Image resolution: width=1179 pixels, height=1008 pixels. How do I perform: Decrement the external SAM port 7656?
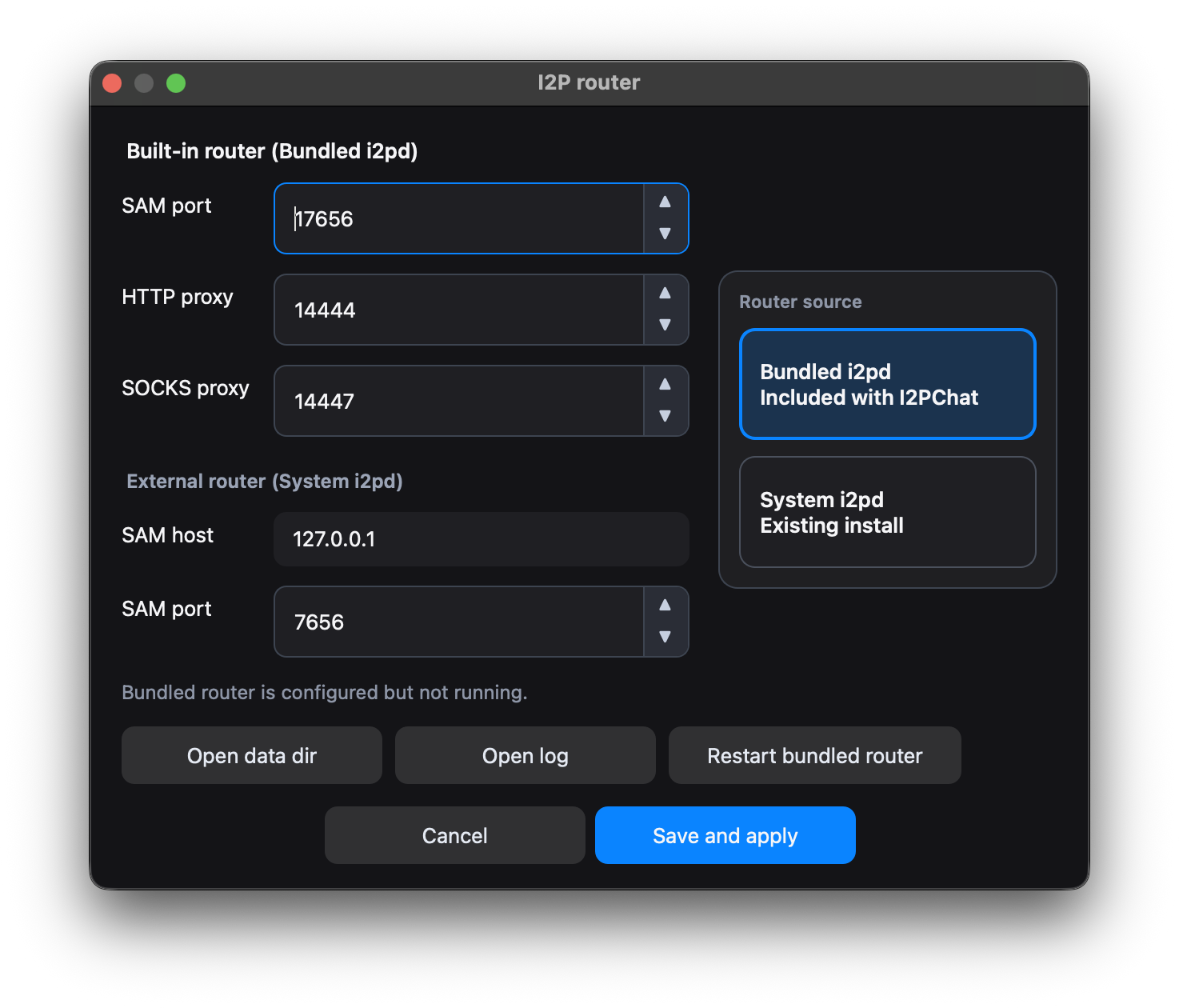click(665, 638)
